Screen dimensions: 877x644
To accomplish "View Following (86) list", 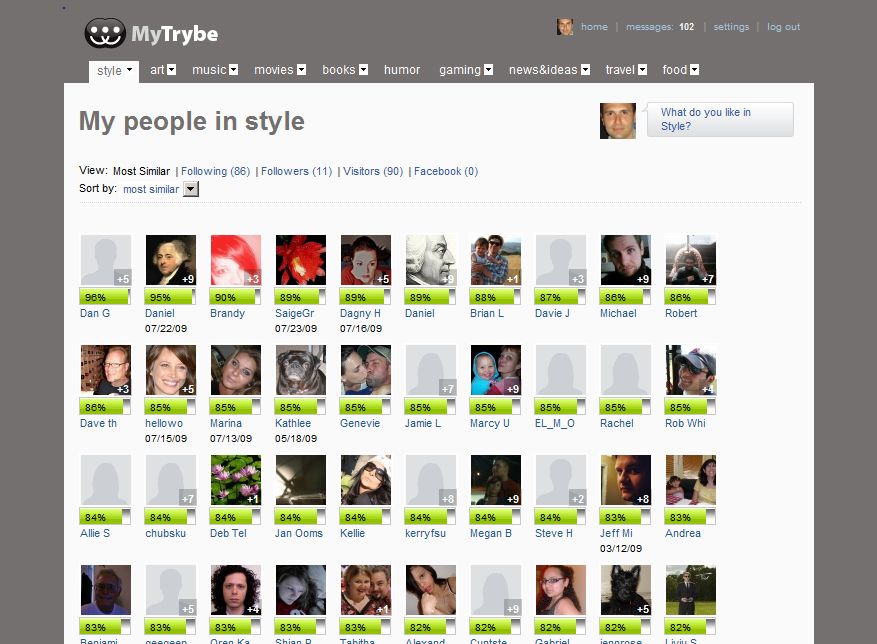I will pyautogui.click(x=215, y=171).
